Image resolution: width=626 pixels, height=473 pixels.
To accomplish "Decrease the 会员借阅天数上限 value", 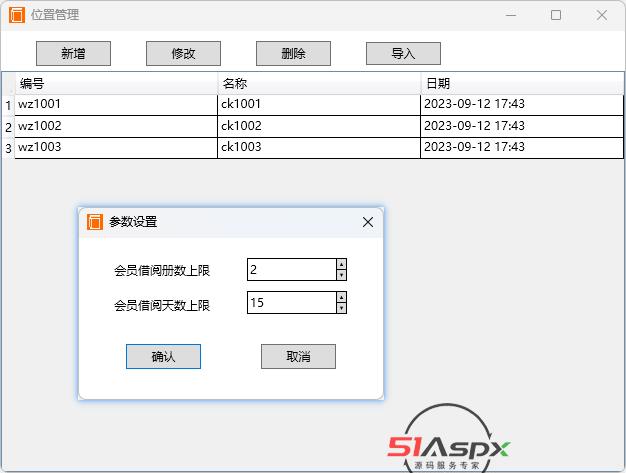I will pyautogui.click(x=341, y=308).
